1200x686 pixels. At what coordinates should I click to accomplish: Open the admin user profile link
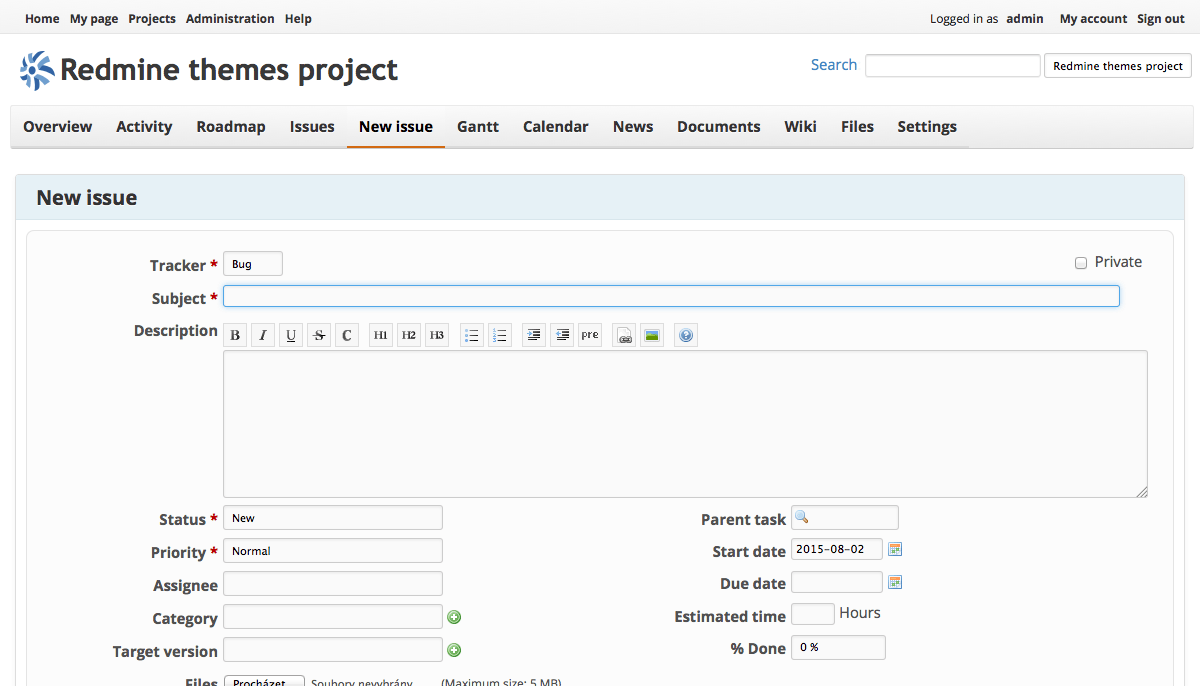coord(1025,19)
